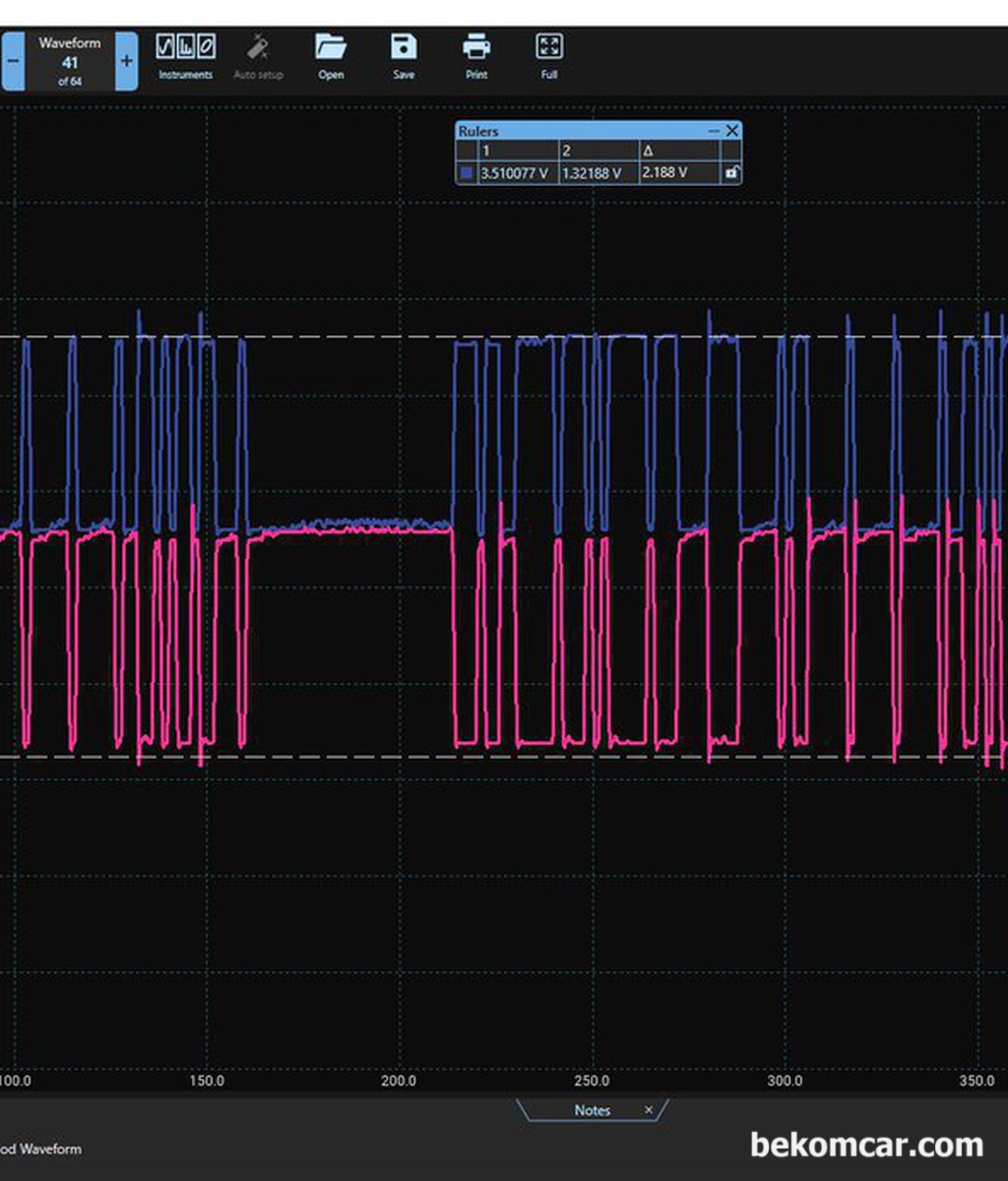
Task: Save the current waveform
Action: [x=404, y=58]
